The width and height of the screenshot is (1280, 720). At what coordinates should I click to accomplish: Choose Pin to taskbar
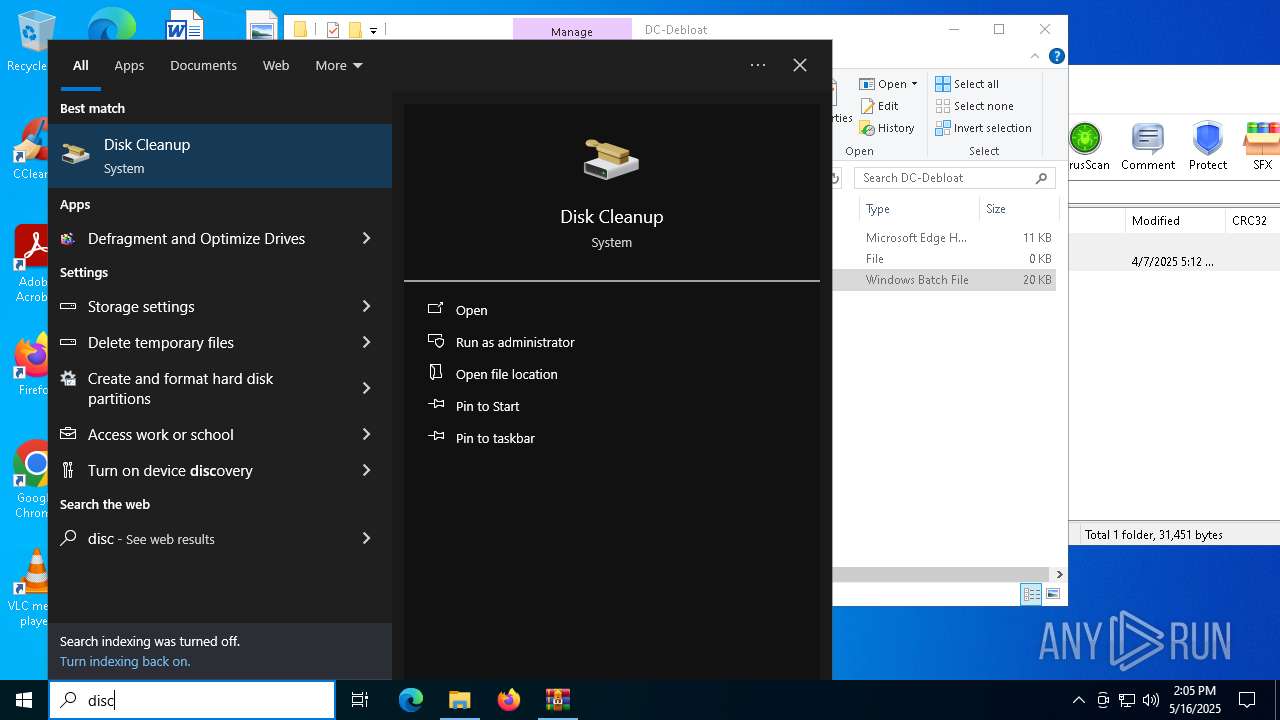[x=495, y=438]
